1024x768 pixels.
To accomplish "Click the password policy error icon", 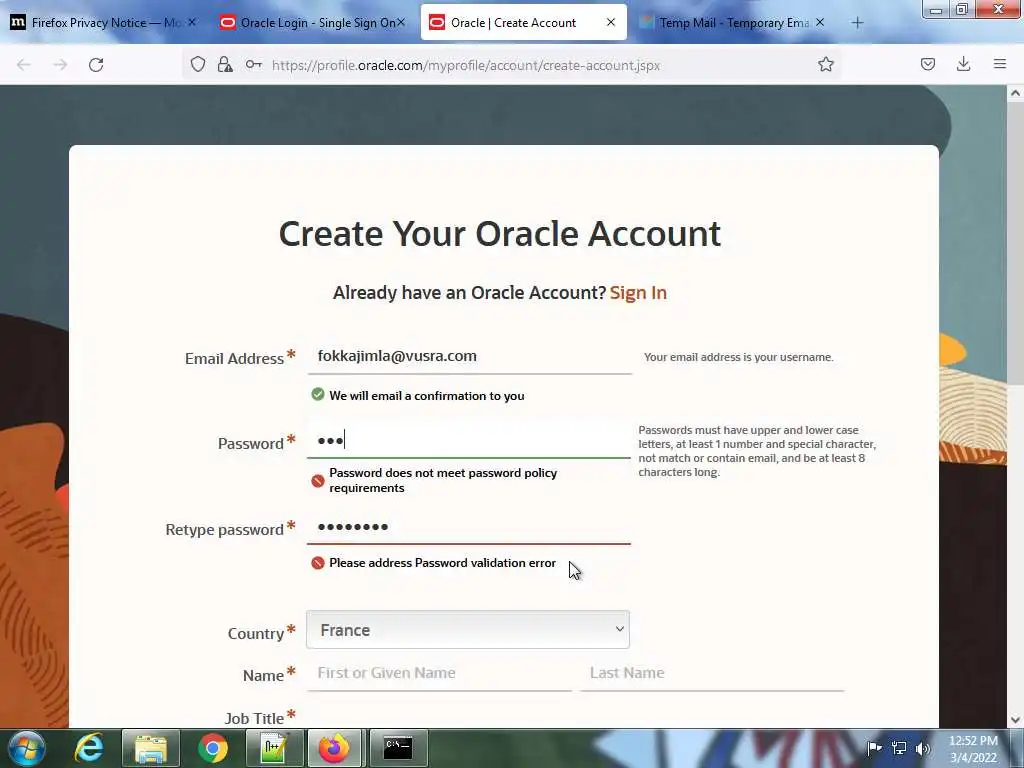I will 318,481.
